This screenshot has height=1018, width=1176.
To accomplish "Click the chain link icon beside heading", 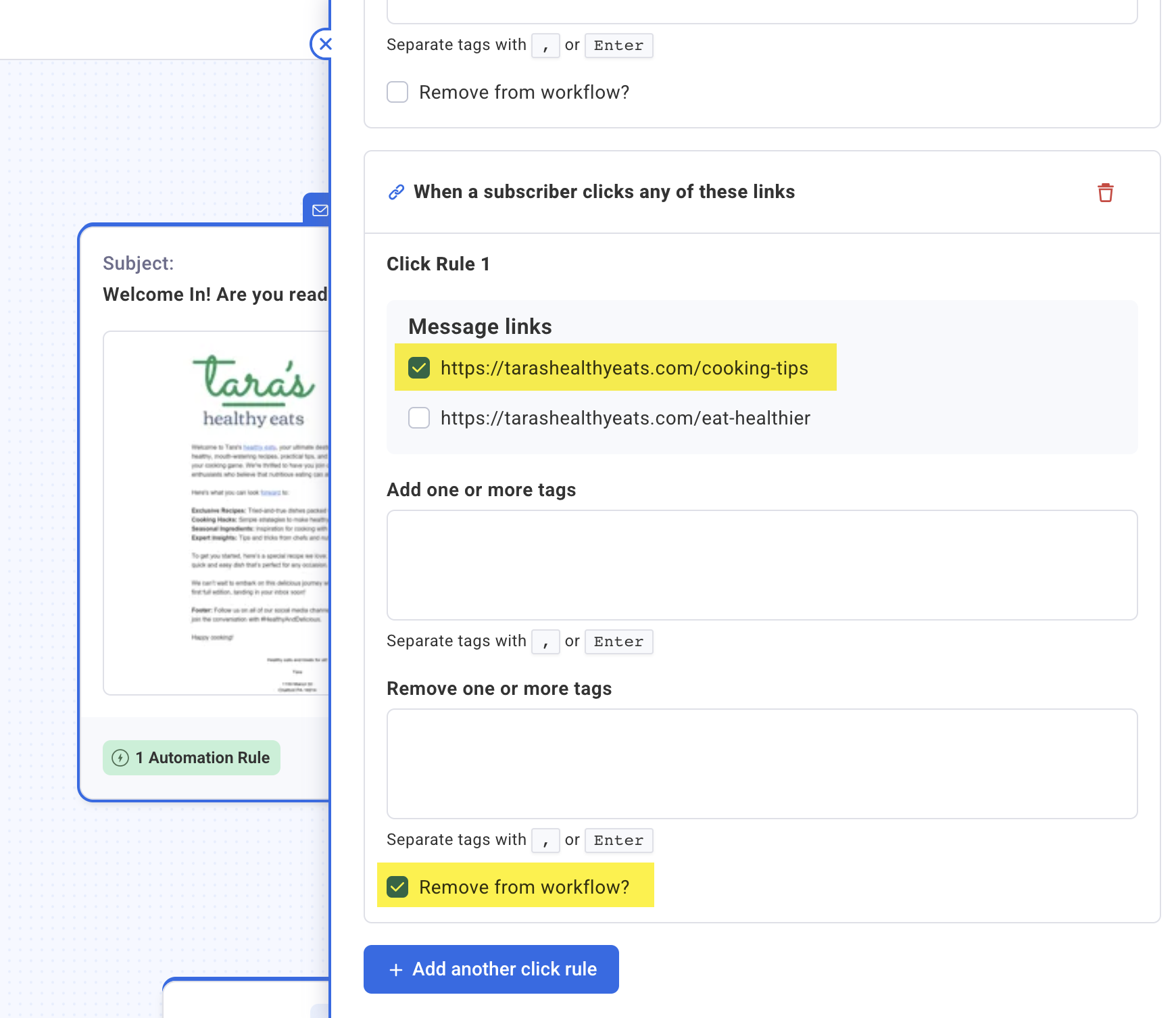I will point(396,193).
